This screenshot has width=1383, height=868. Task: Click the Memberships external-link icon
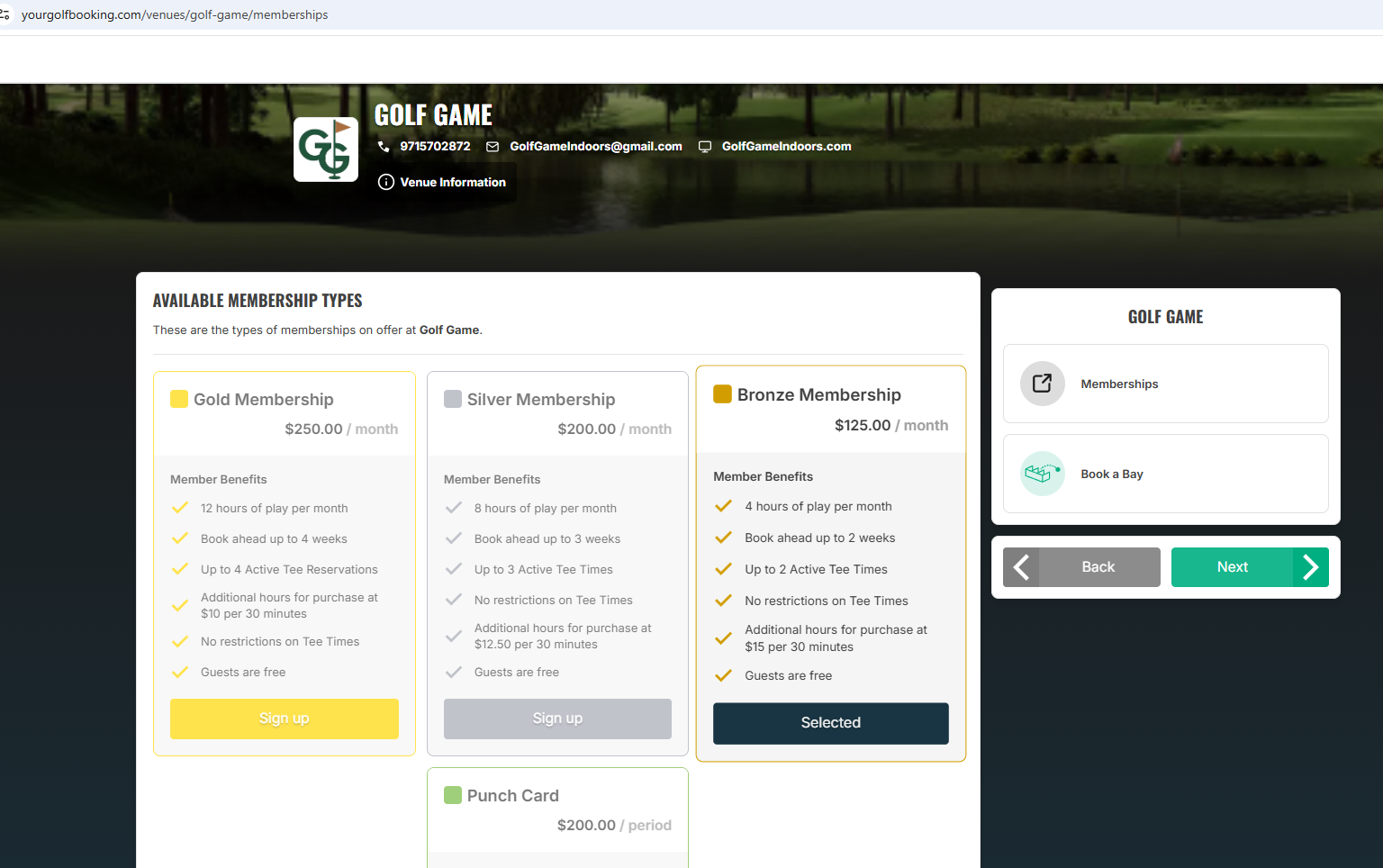click(1043, 384)
